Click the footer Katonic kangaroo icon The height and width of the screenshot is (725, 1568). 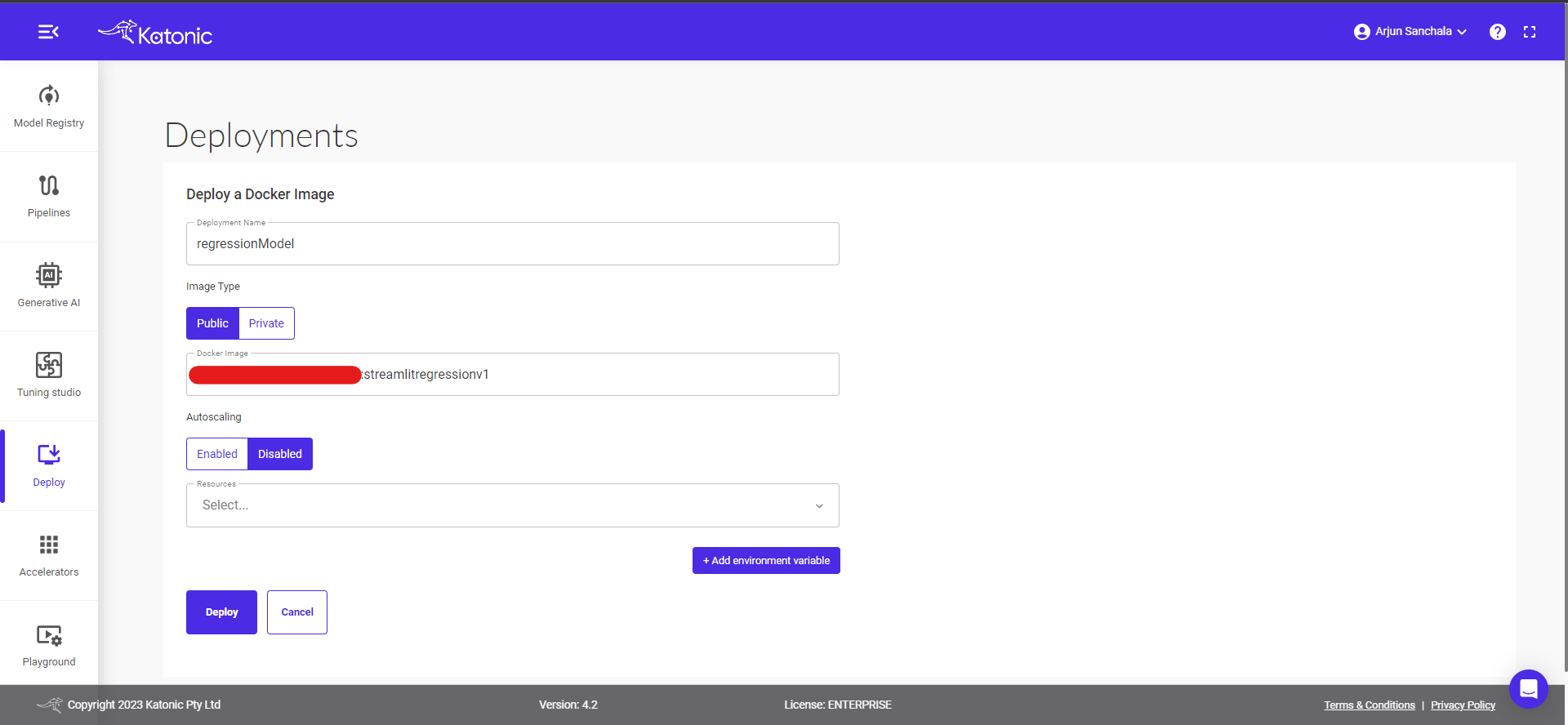tap(50, 705)
